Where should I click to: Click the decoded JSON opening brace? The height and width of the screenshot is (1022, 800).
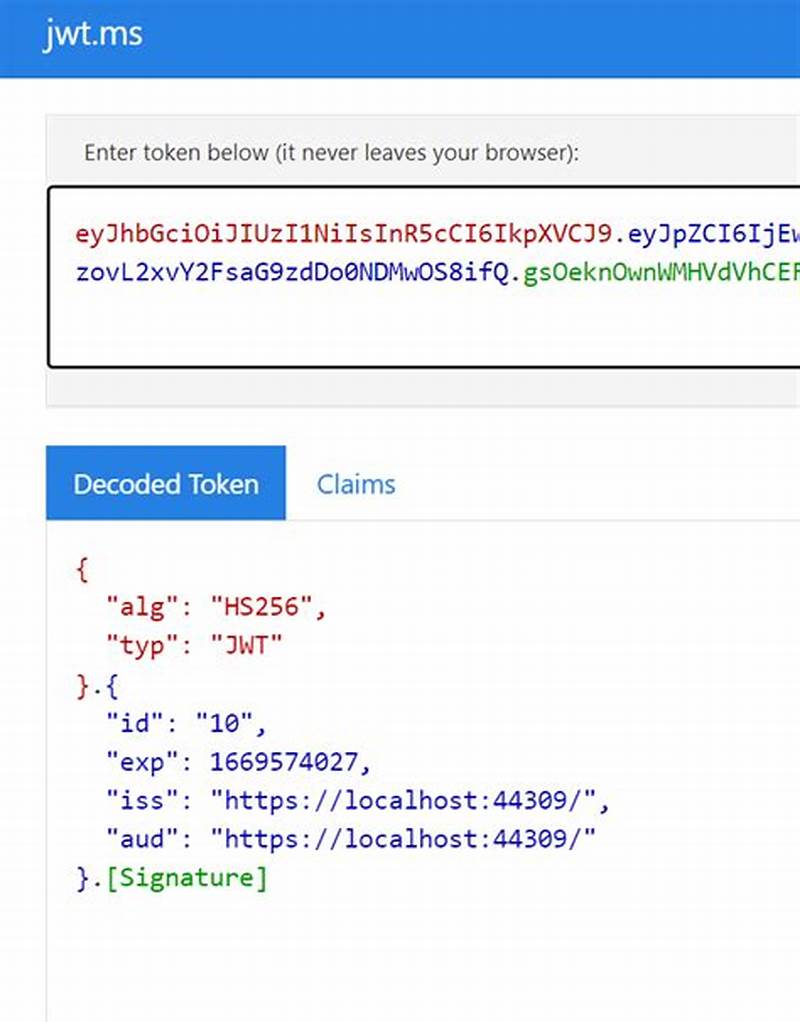point(80,568)
